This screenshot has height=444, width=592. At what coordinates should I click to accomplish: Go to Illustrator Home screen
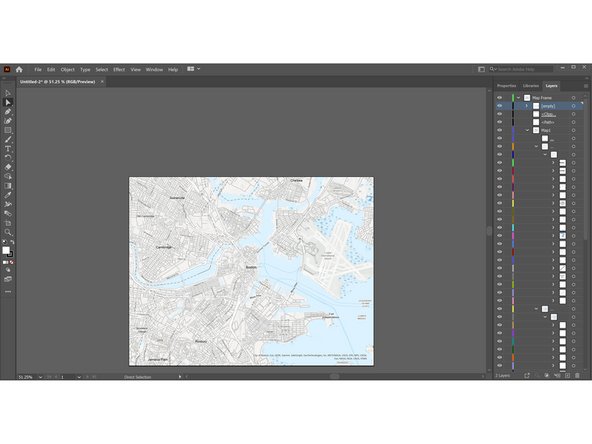tap(19, 69)
